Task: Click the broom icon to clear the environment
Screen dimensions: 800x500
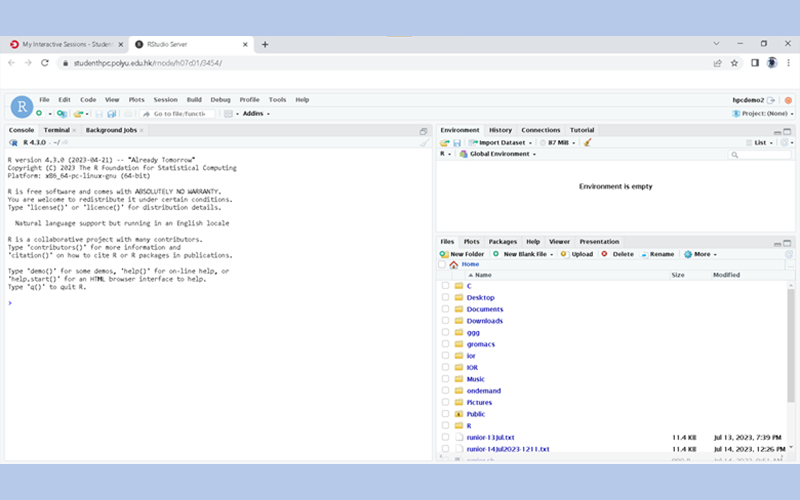Action: (588, 143)
